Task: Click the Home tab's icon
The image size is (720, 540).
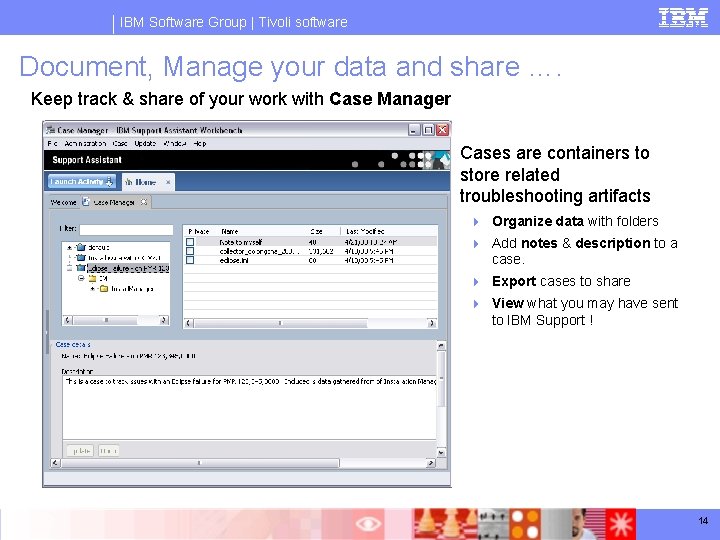Action: point(129,182)
